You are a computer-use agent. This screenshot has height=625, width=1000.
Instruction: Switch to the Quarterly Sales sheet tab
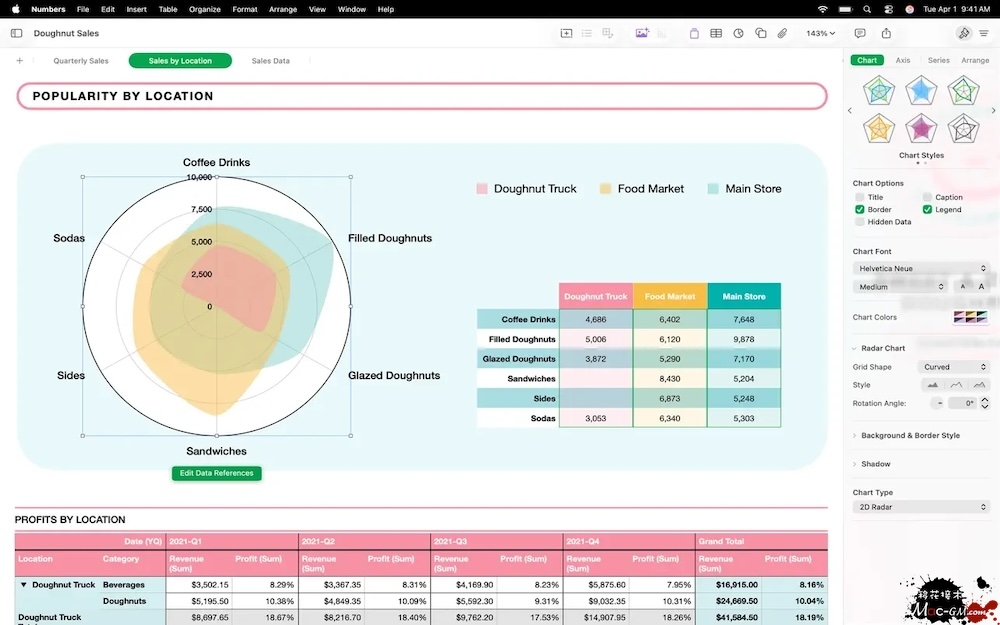(x=81, y=61)
